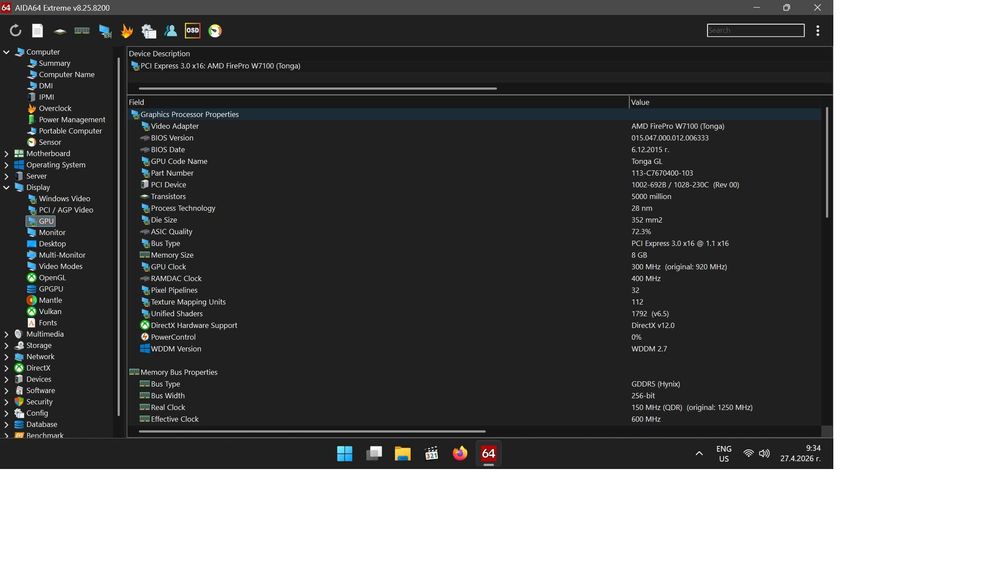This screenshot has height=563, width=1000.
Task: Expand the Software tree node
Action: tap(6, 391)
